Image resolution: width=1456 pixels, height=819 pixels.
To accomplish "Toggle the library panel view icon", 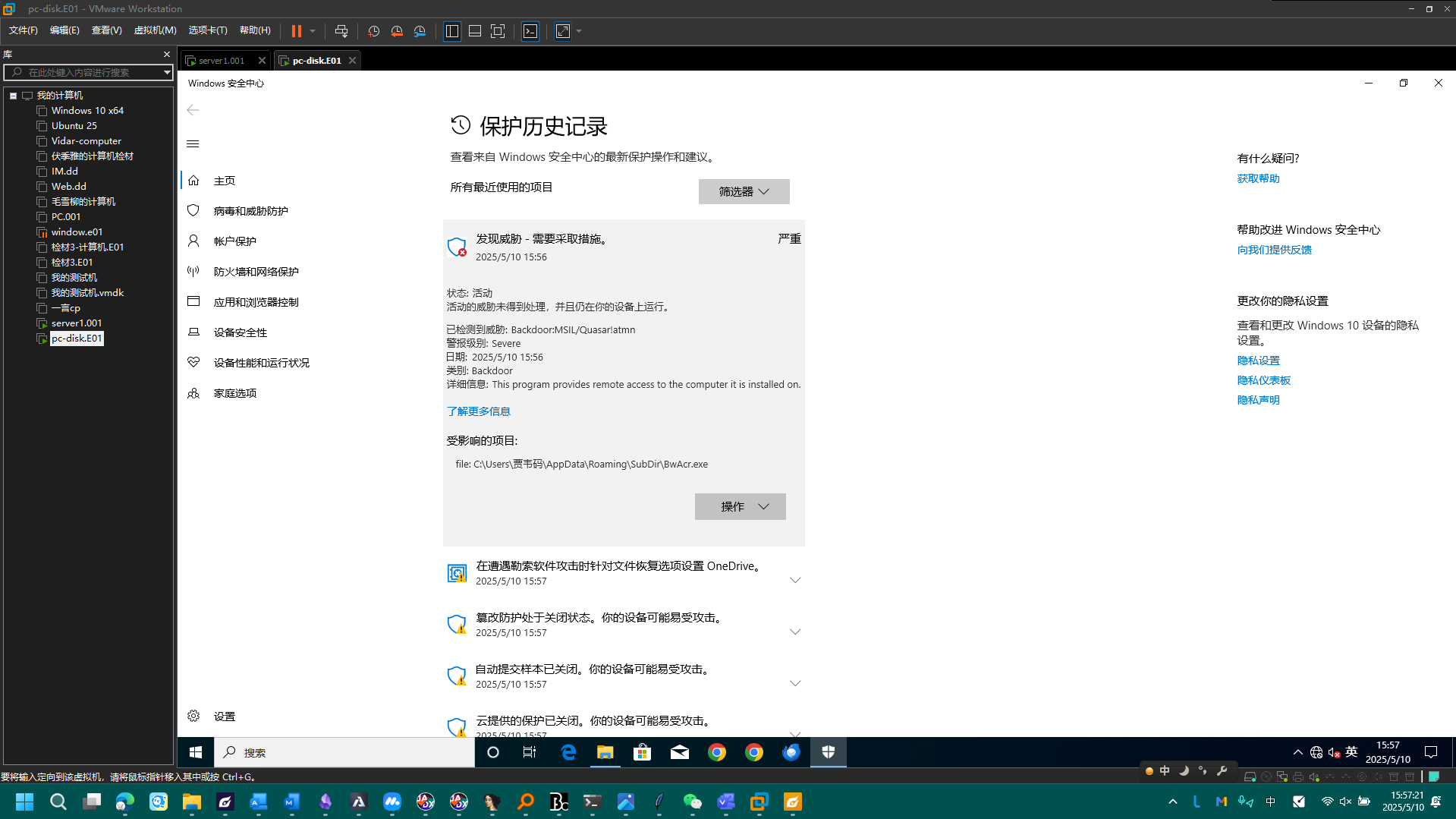I will click(x=452, y=31).
